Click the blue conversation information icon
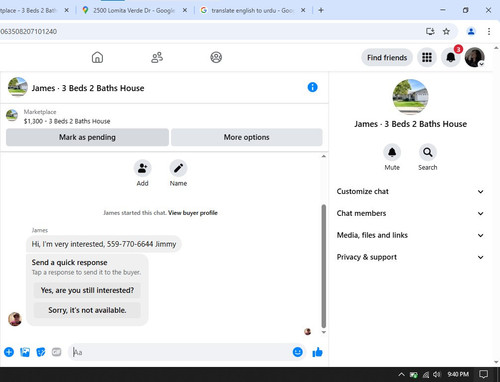 pos(312,87)
